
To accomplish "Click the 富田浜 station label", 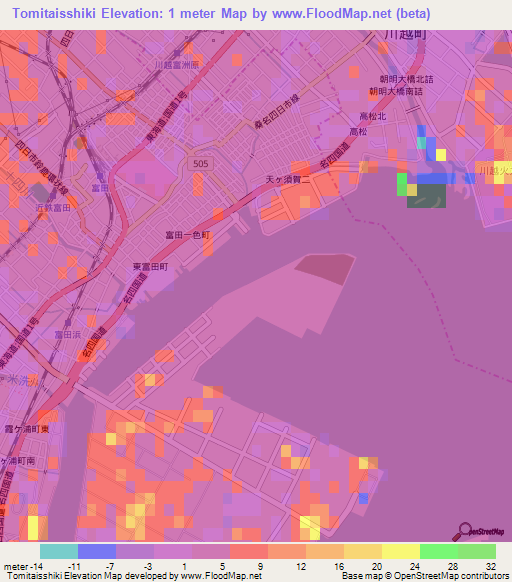I will (x=68, y=334).
